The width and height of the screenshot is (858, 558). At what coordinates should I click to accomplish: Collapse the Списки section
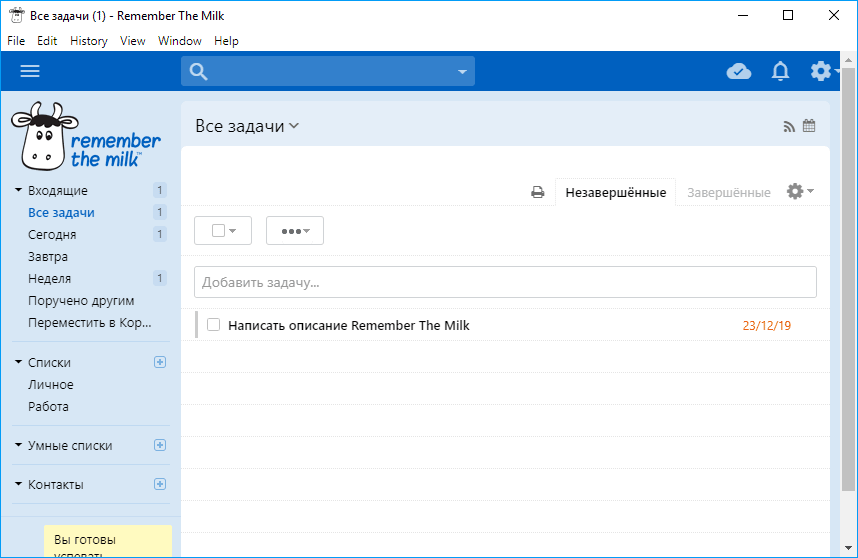(18, 362)
